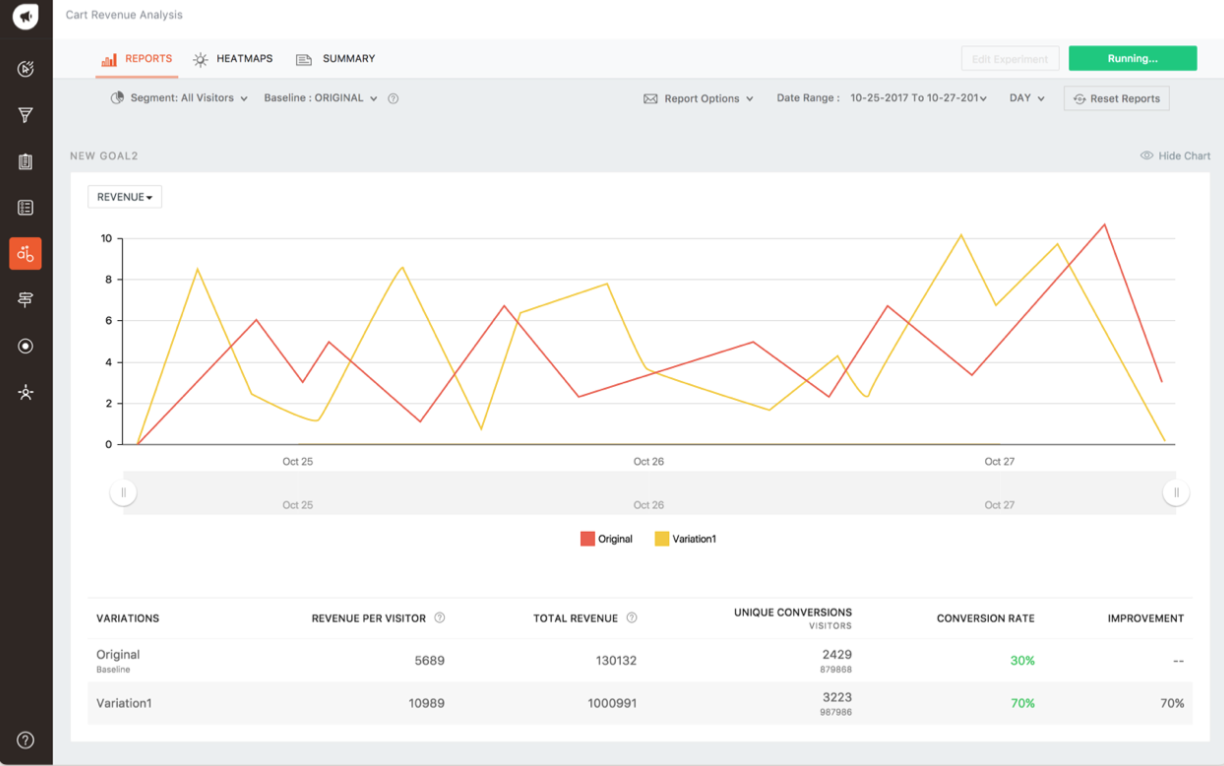Click the envelope icon for Report Options
1224x766 pixels.
(x=650, y=99)
